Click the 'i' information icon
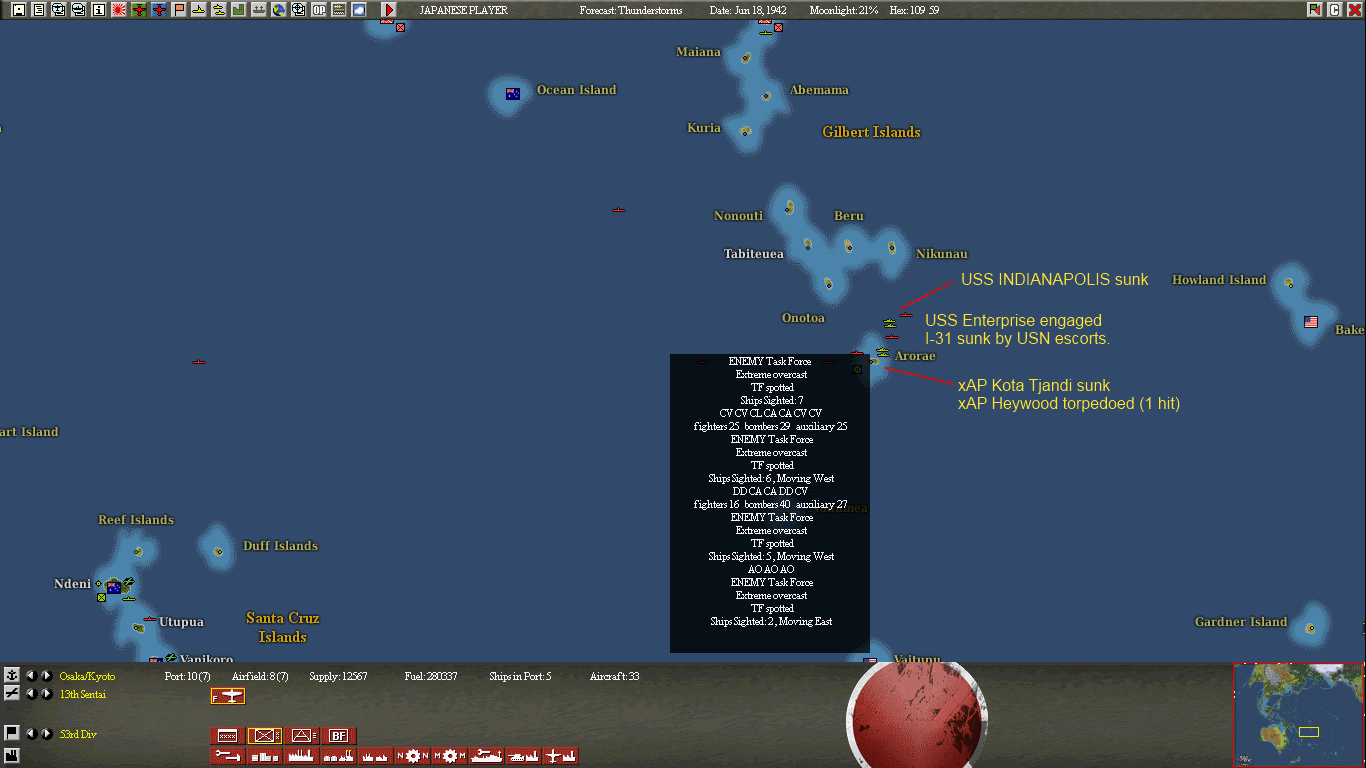1366x768 pixels. (x=98, y=10)
